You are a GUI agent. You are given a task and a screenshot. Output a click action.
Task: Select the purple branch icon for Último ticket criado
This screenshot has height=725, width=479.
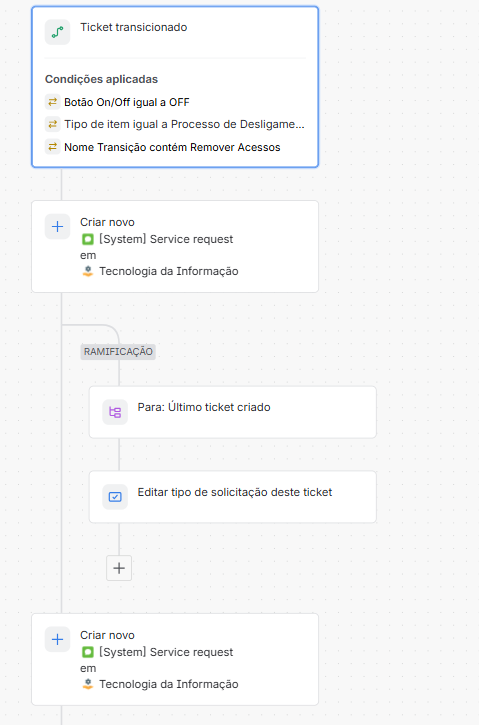pyautogui.click(x=115, y=412)
